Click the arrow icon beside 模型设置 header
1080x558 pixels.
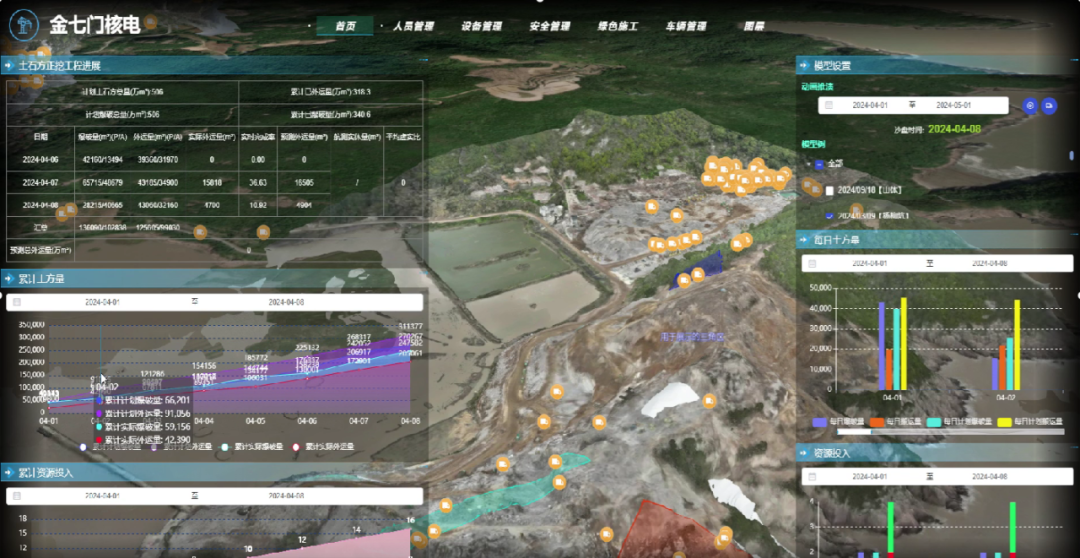(804, 65)
